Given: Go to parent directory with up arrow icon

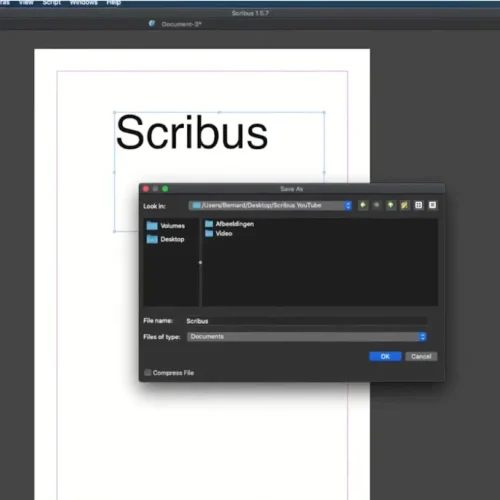Looking at the screenshot, I should pos(390,205).
